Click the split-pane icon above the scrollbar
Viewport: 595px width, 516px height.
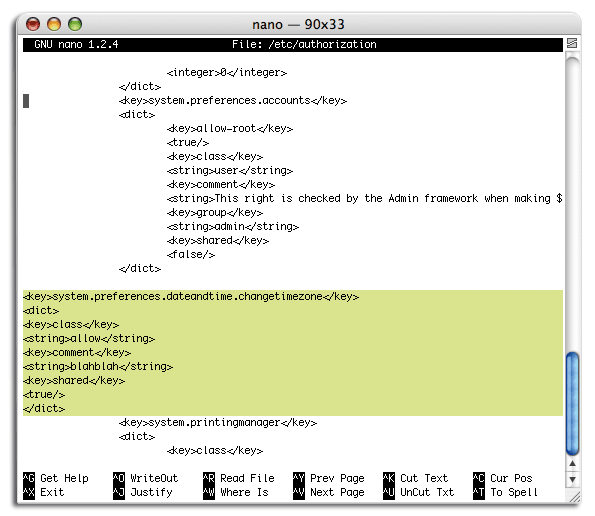tap(572, 43)
